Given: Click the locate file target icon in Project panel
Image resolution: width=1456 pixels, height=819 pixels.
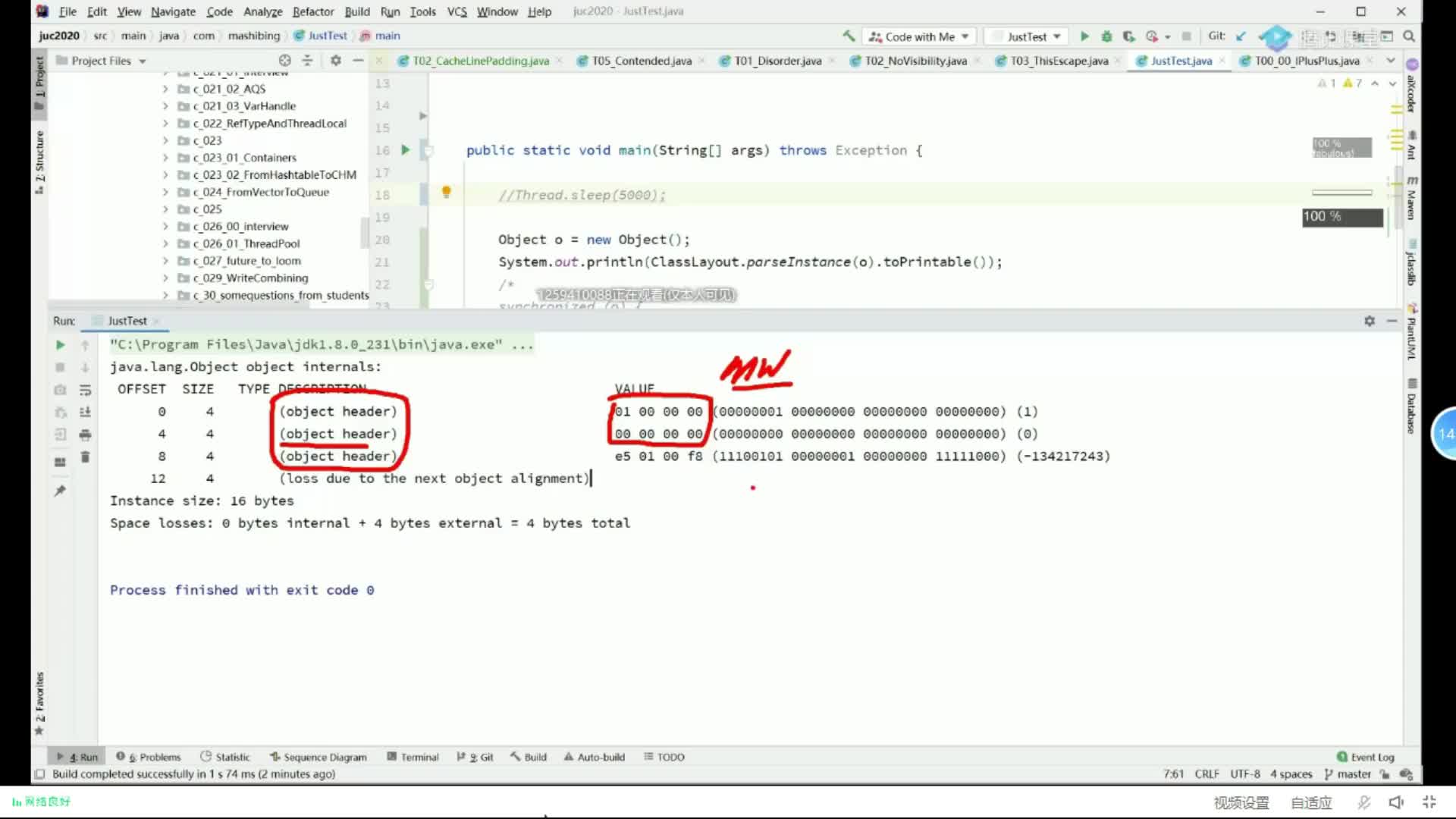Looking at the screenshot, I should pyautogui.click(x=284, y=61).
